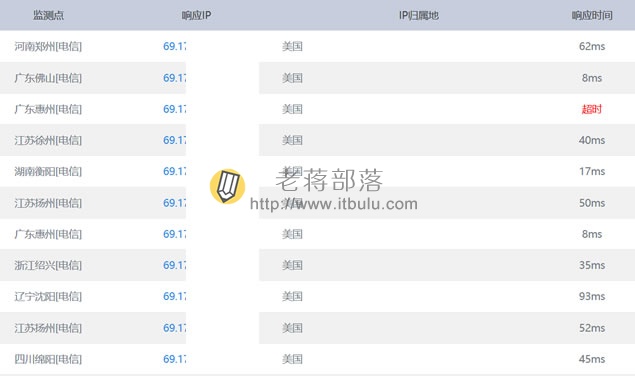Open the IP link in 江苏徐州[电信] row
Image resolution: width=635 pixels, height=376 pixels.
tap(175, 140)
